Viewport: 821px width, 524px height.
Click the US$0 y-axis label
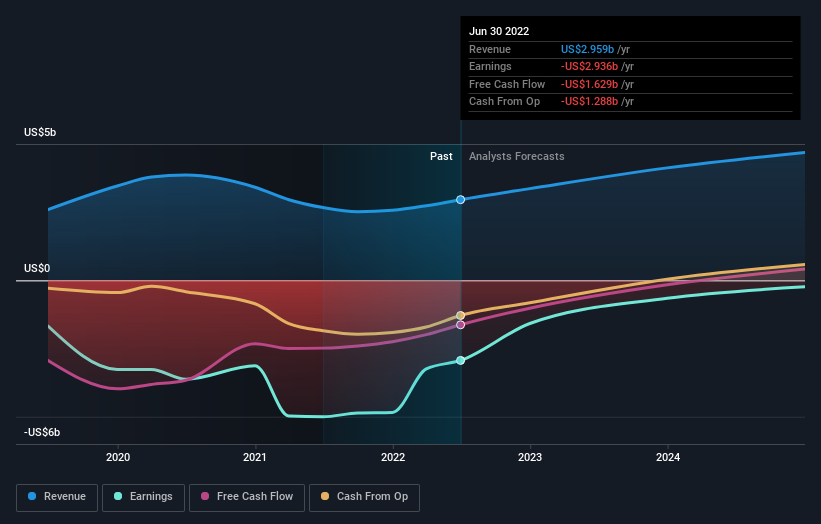click(37, 269)
